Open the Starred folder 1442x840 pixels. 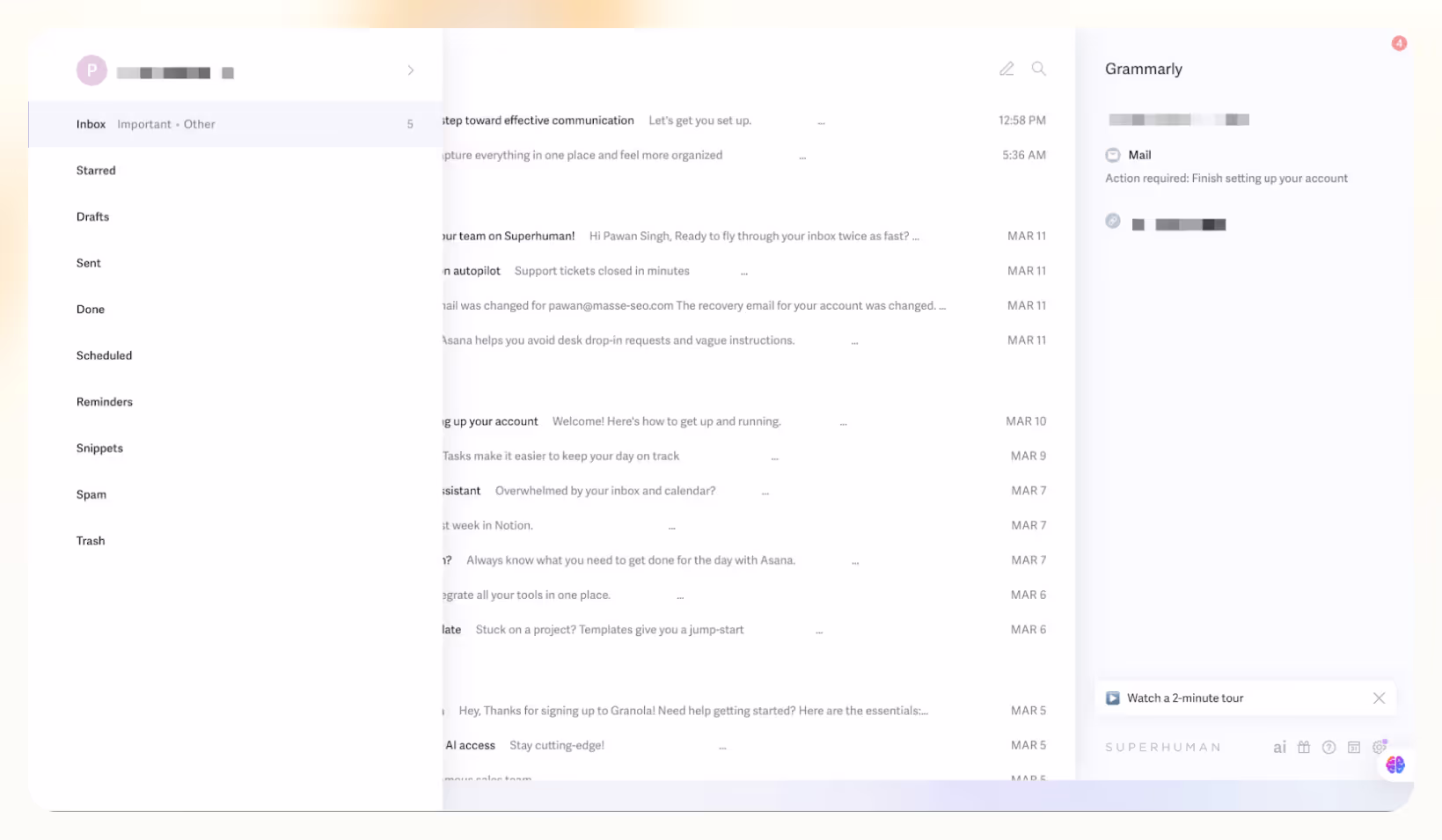[96, 171]
